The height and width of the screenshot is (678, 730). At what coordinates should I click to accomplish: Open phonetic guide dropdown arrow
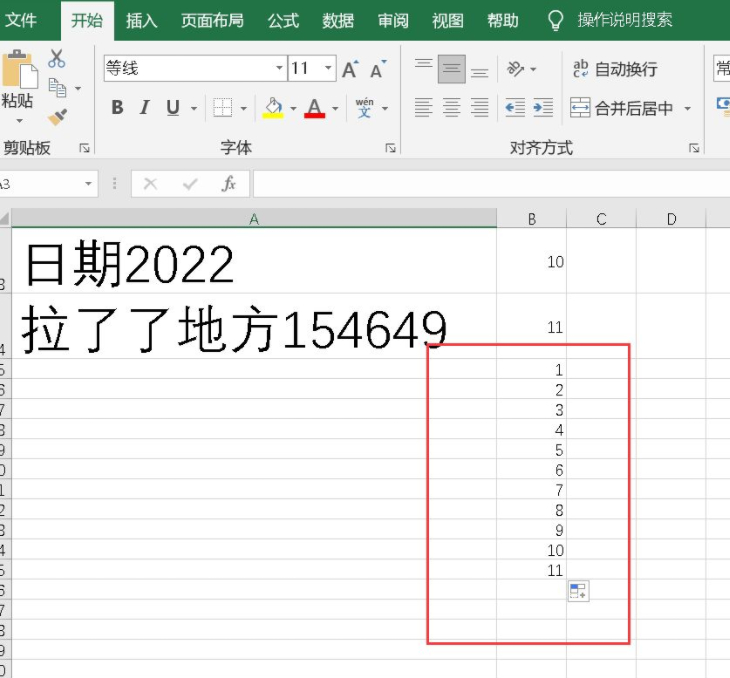[x=385, y=108]
